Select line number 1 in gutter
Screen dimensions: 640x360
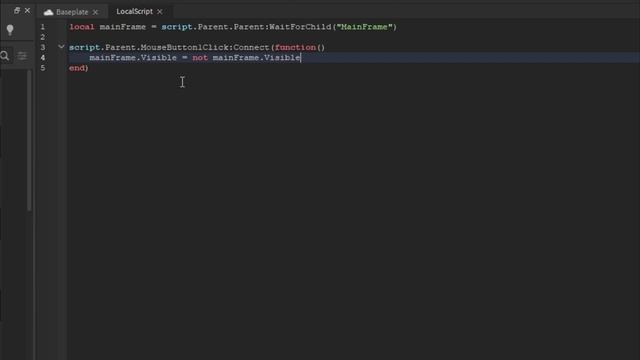click(x=42, y=27)
